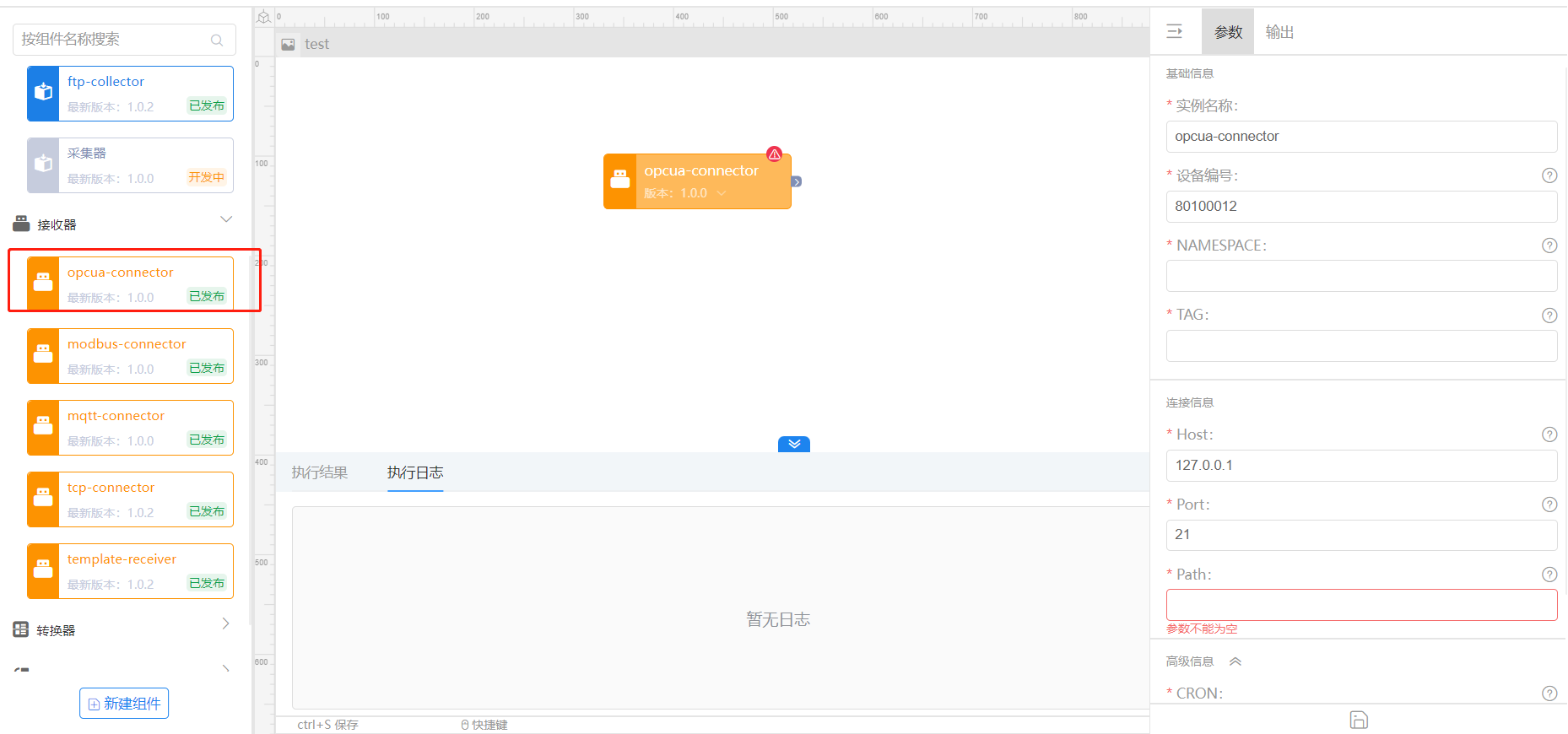Click help icon next to 设备编号

tap(1549, 175)
